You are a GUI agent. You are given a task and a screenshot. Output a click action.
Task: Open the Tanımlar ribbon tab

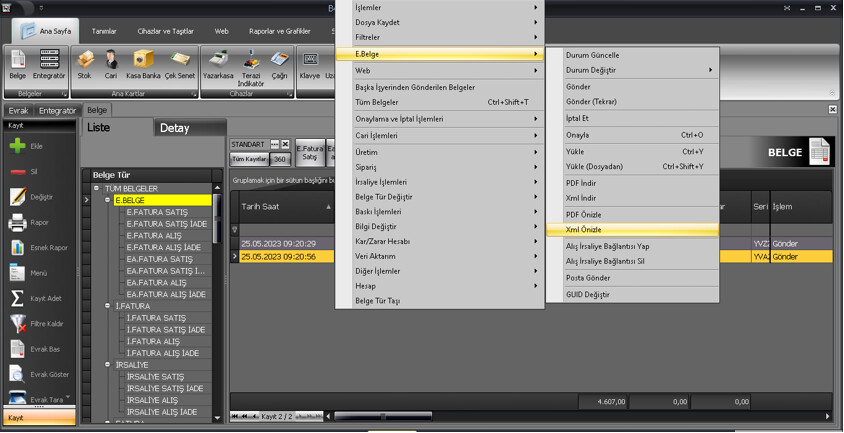coord(105,31)
